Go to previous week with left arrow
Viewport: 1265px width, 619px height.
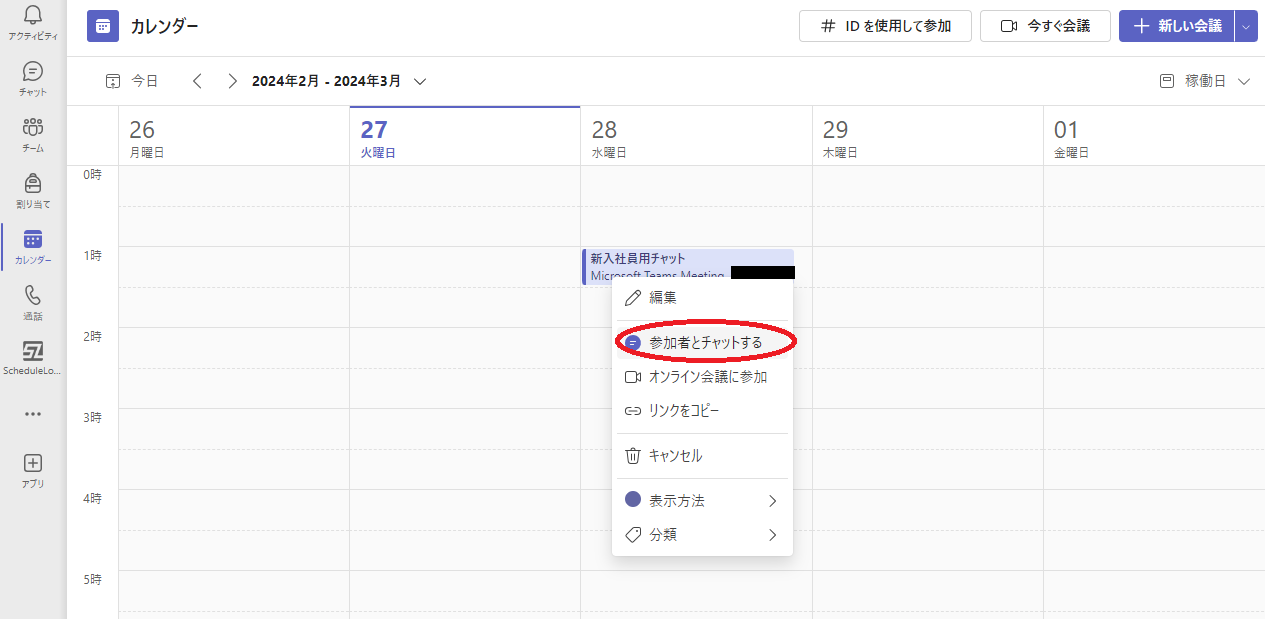click(x=197, y=82)
